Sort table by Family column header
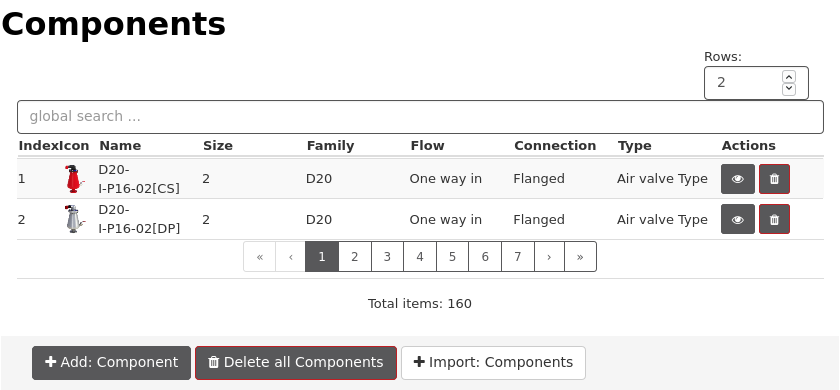Viewport: 840px width, 390px height. (331, 146)
